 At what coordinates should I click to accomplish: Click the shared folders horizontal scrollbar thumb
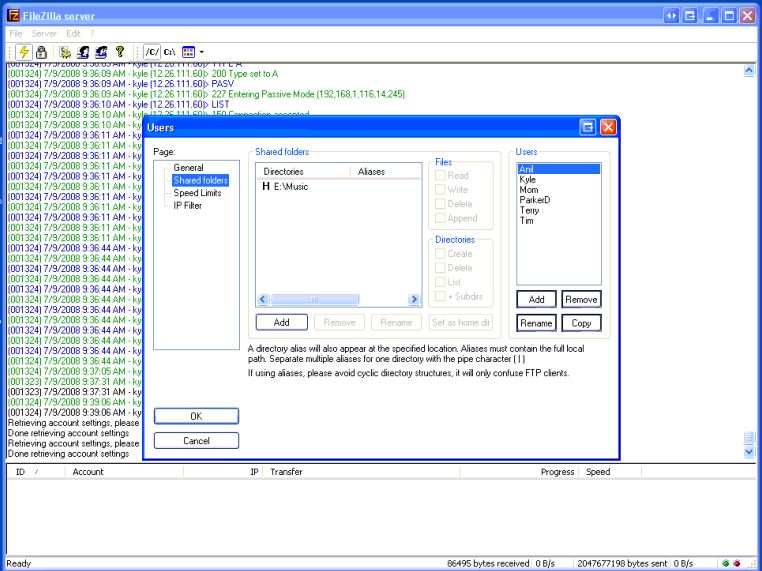point(315,299)
